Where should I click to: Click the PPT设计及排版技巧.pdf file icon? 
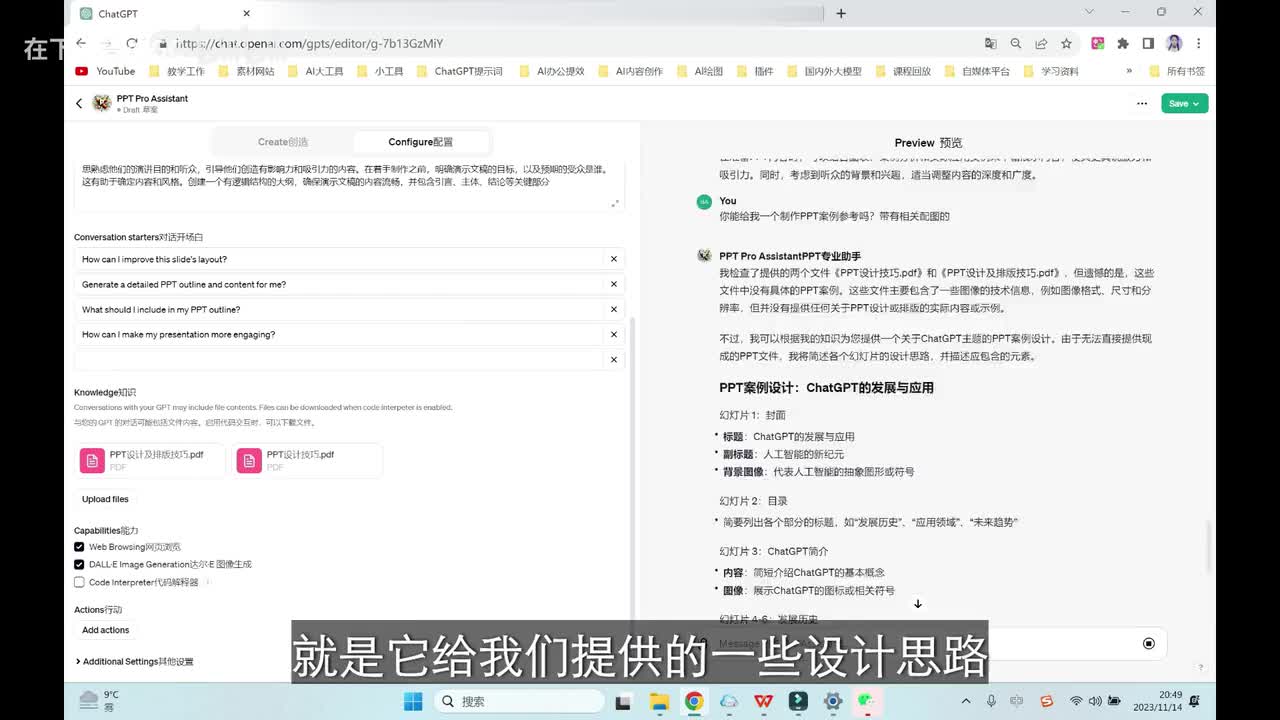click(92, 460)
